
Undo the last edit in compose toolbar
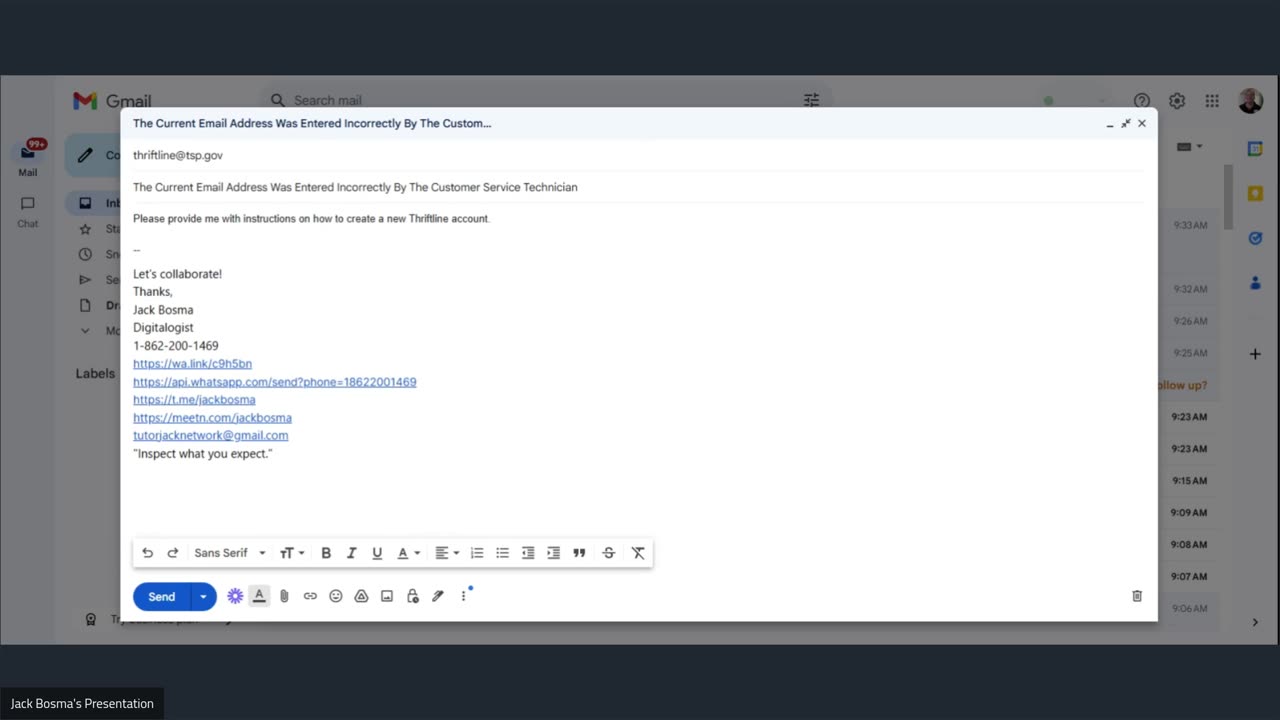[x=148, y=553]
